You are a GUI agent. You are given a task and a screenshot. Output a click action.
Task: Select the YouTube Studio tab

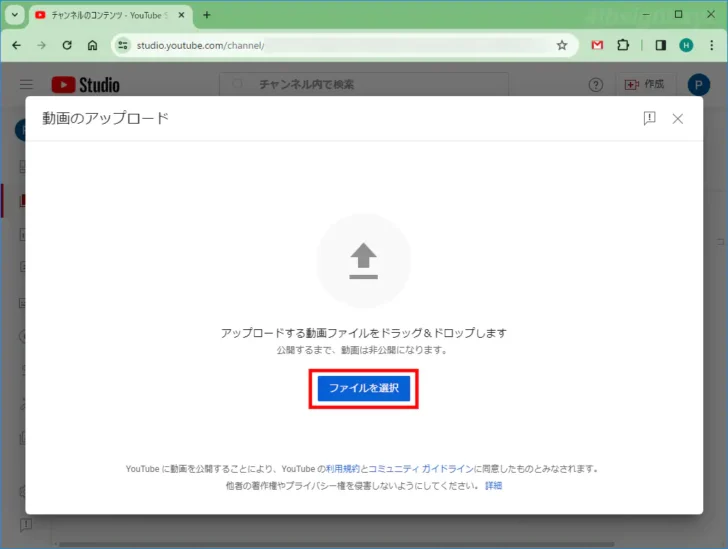pyautogui.click(x=109, y=15)
